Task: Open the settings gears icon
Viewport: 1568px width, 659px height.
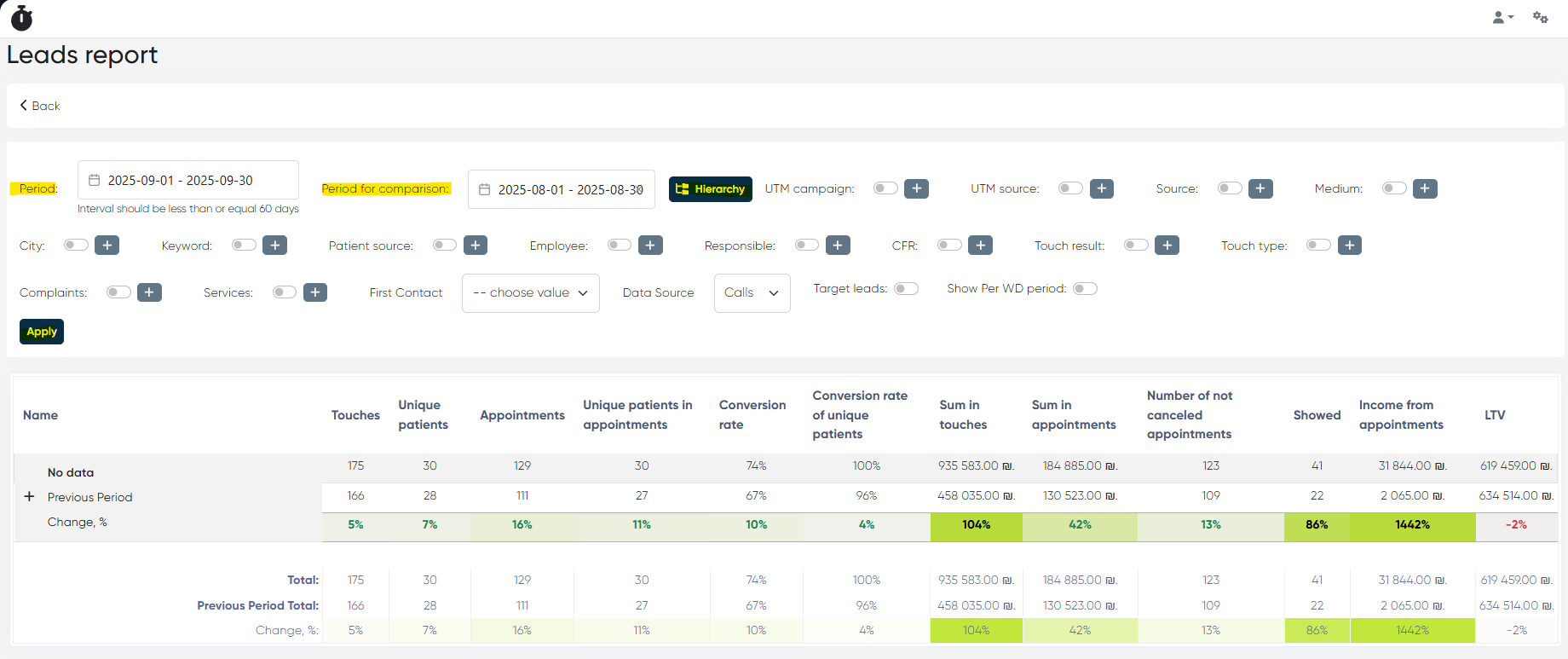Action: click(x=1540, y=17)
